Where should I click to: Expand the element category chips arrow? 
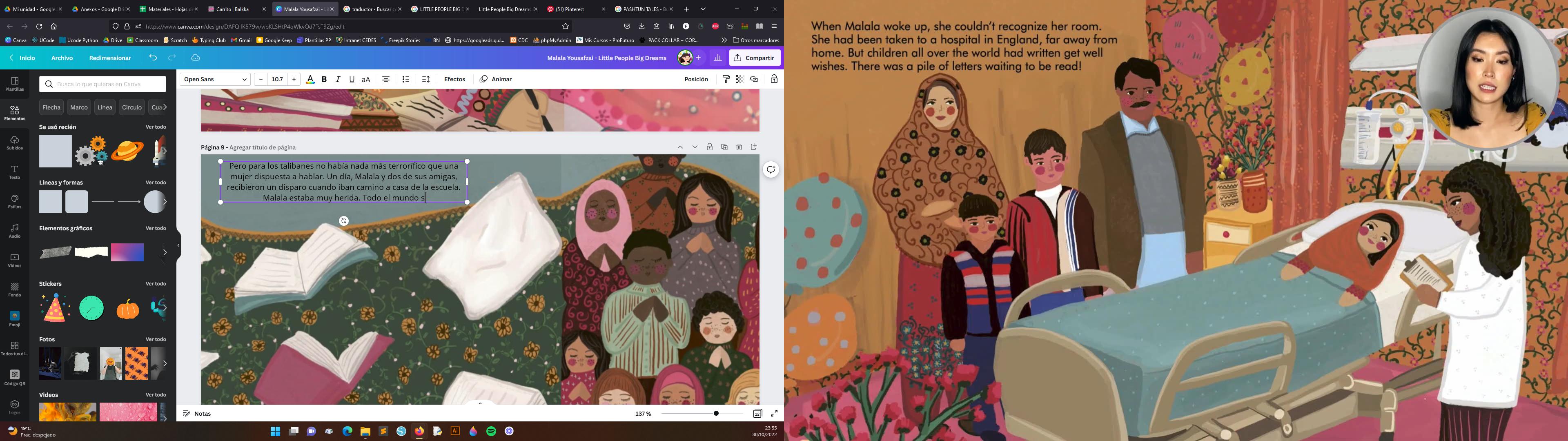[x=164, y=107]
